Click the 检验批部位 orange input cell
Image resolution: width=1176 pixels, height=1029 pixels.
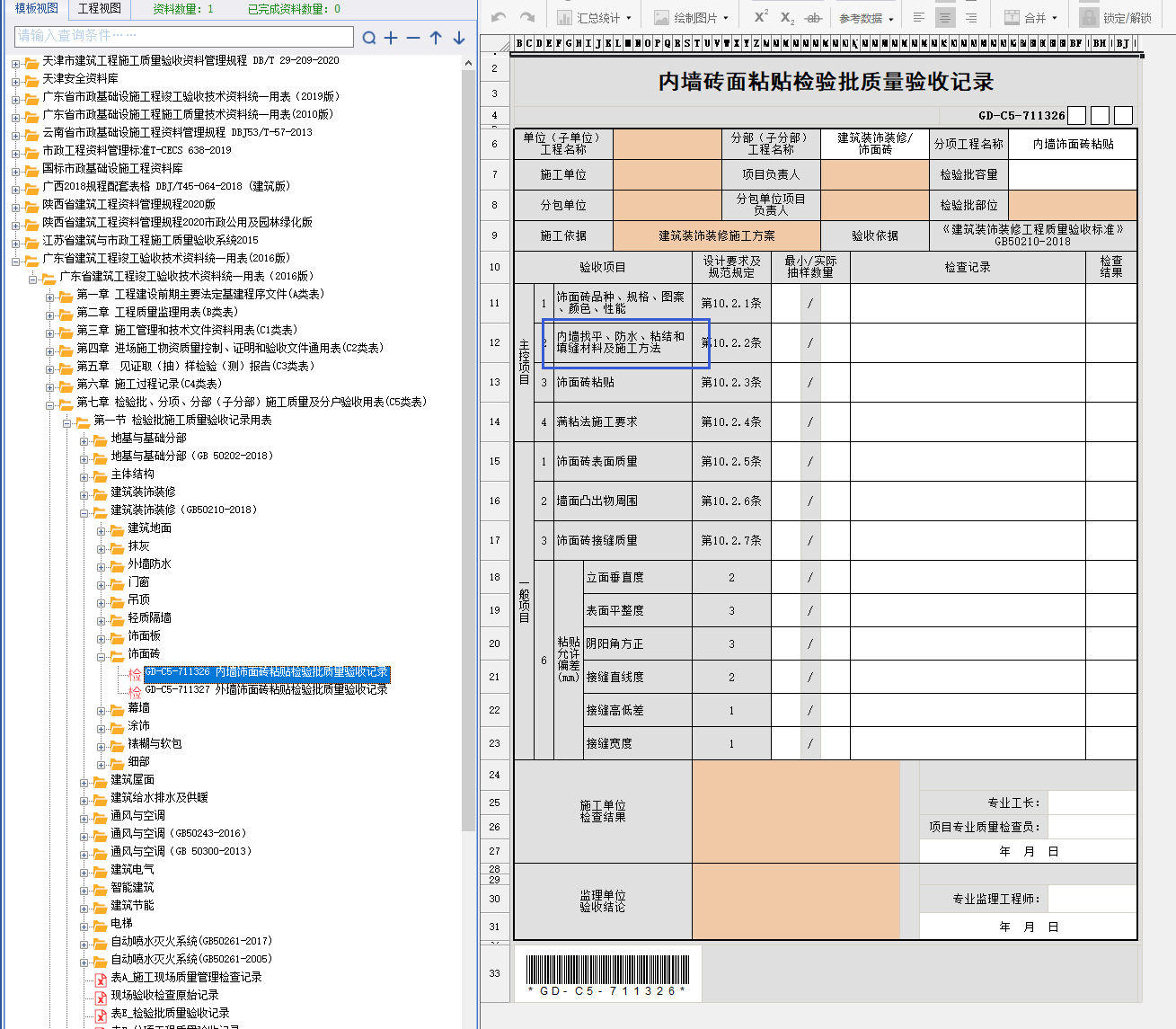click(x=1073, y=205)
